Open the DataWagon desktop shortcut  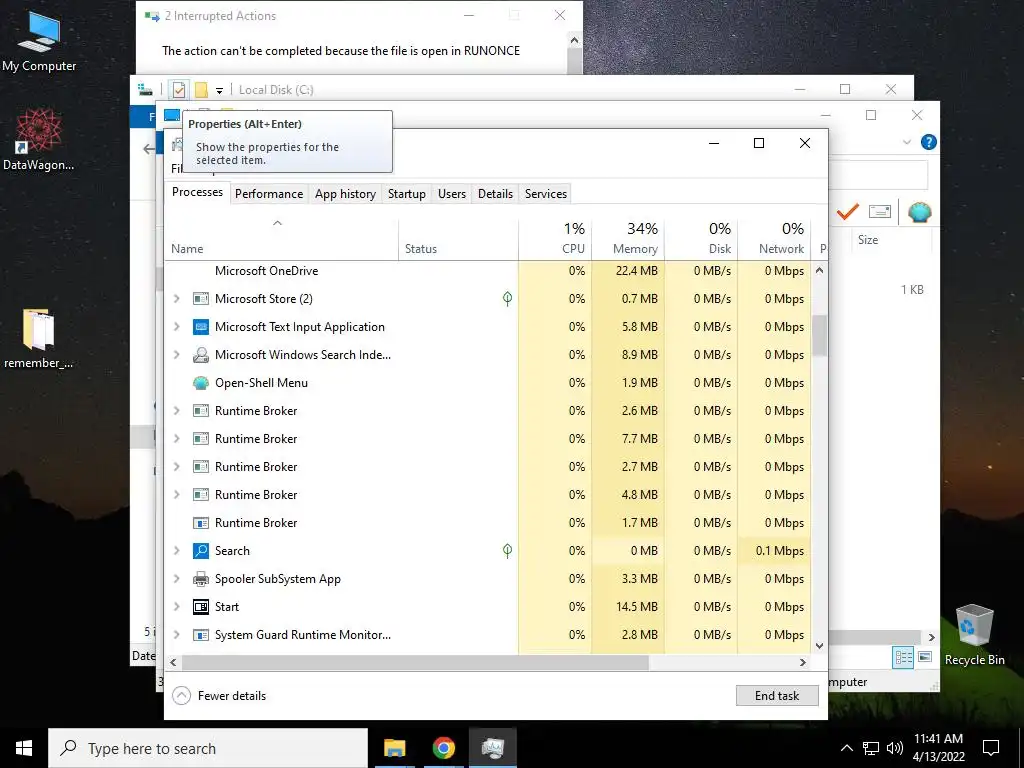tap(39, 139)
